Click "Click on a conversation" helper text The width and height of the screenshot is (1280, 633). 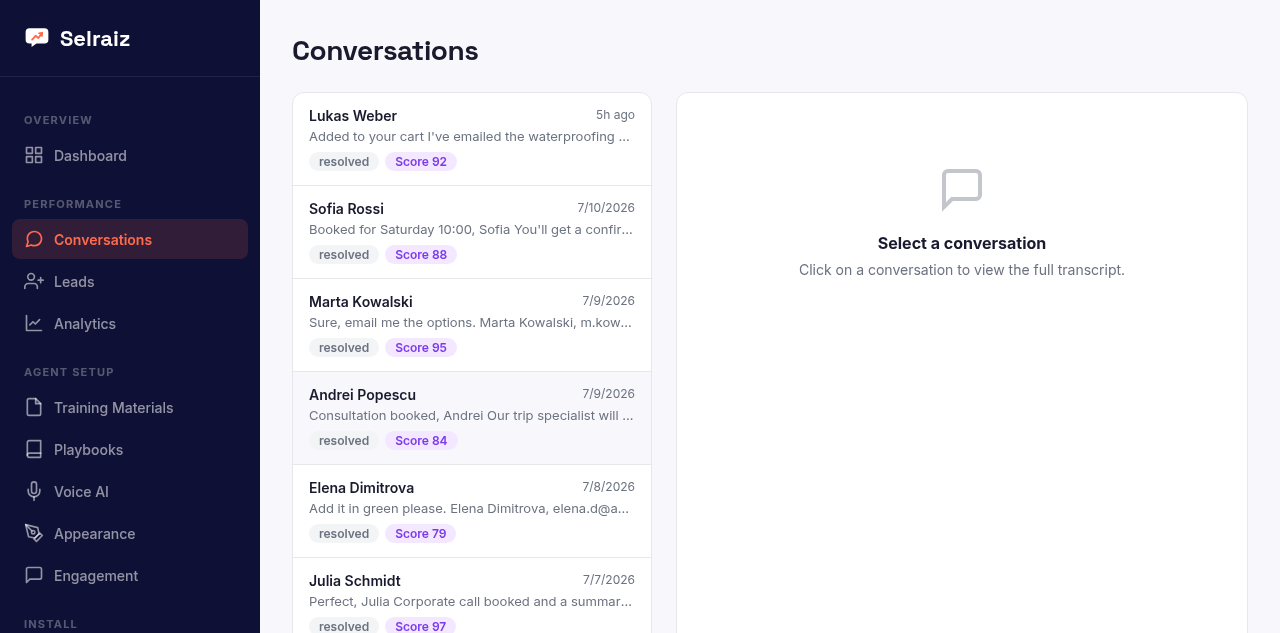962,270
